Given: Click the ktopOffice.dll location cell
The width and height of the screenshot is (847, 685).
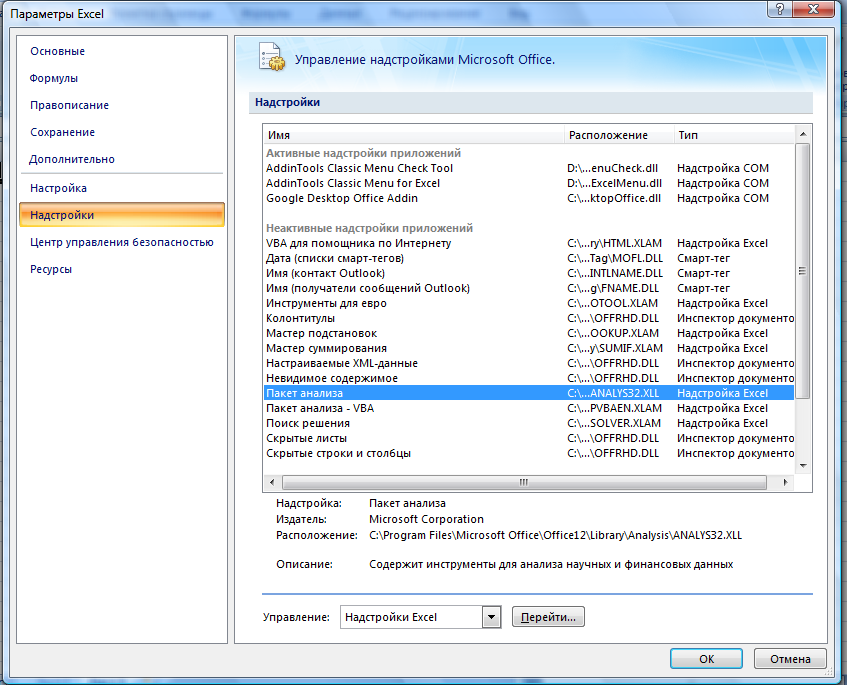Looking at the screenshot, I should 614,198.
